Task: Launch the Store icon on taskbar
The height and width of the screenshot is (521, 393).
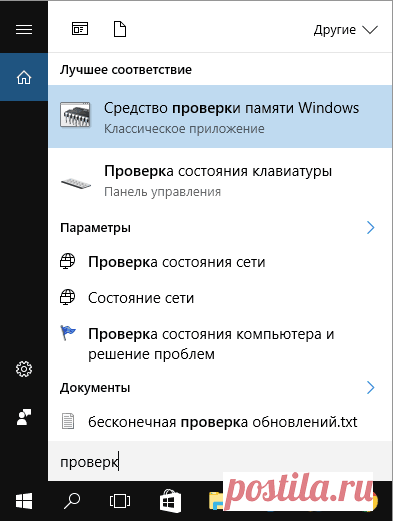Action: click(x=170, y=500)
